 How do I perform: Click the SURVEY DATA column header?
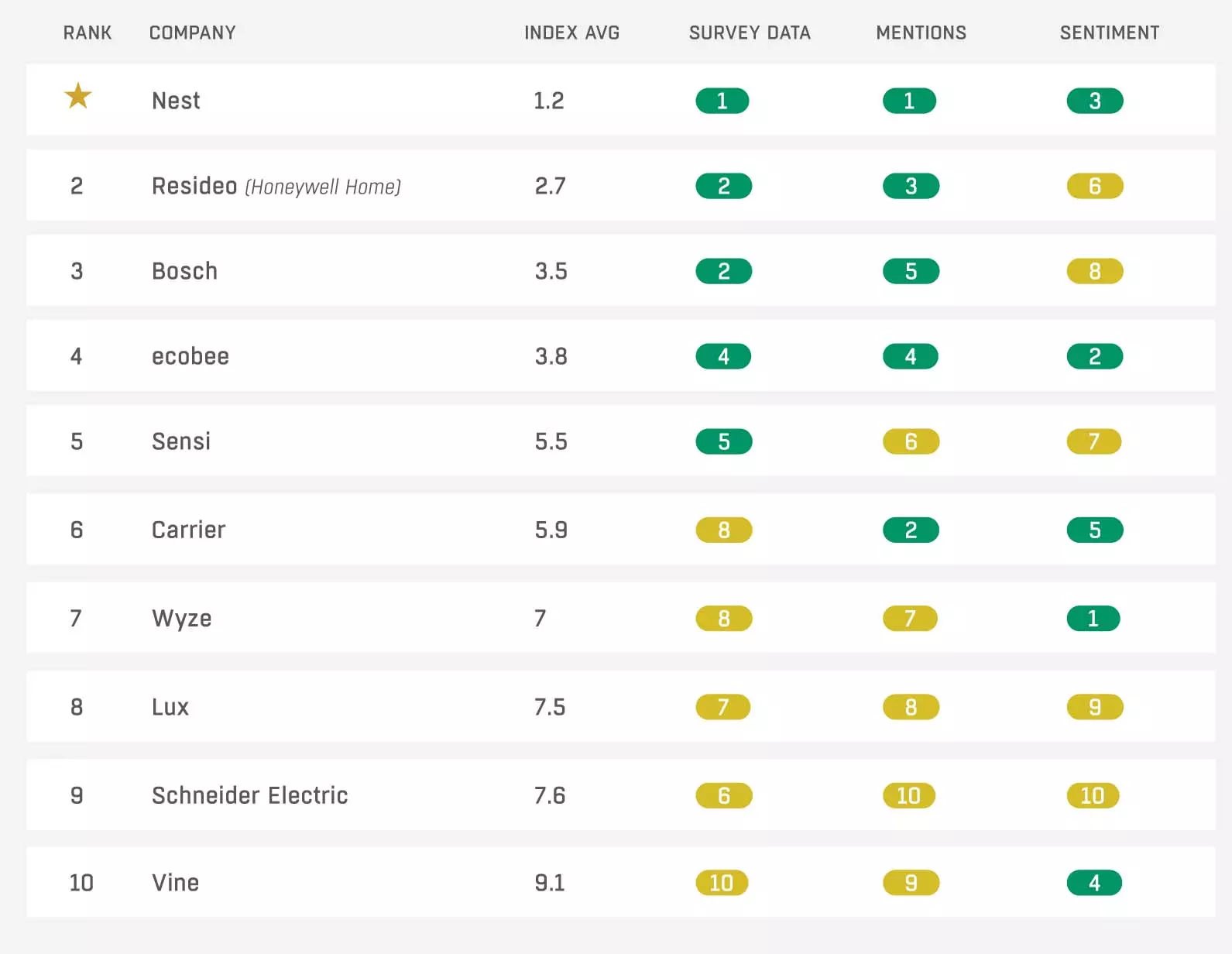[x=750, y=33]
